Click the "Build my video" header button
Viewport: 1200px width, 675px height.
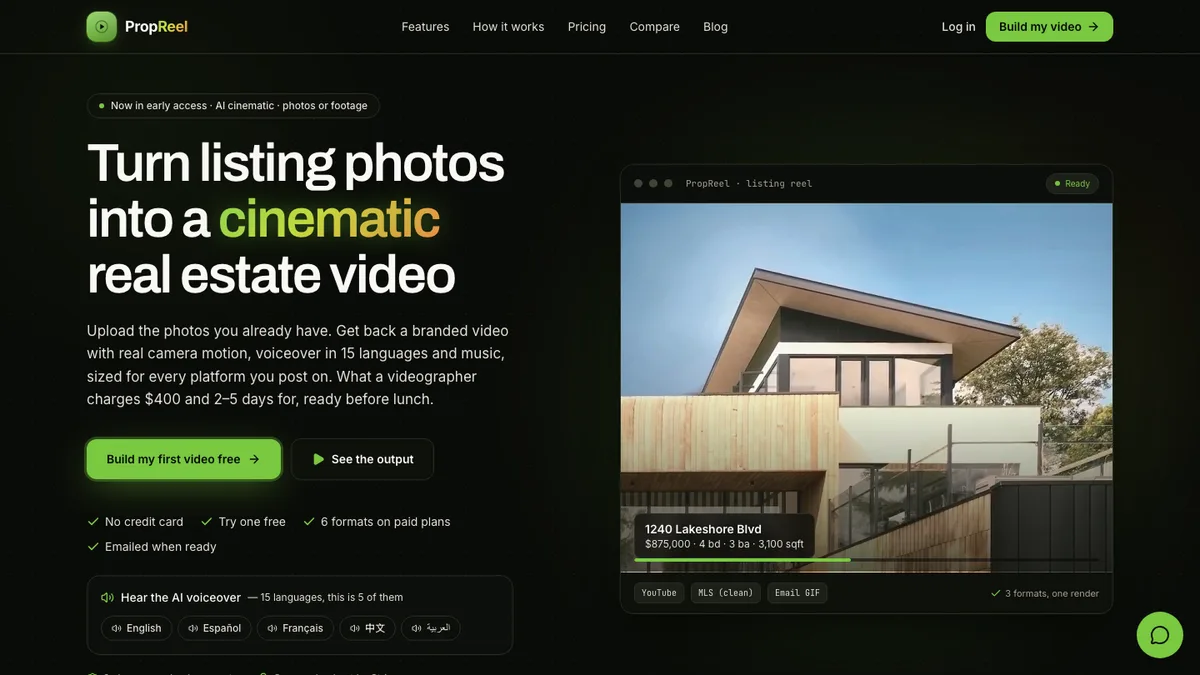pos(1049,27)
